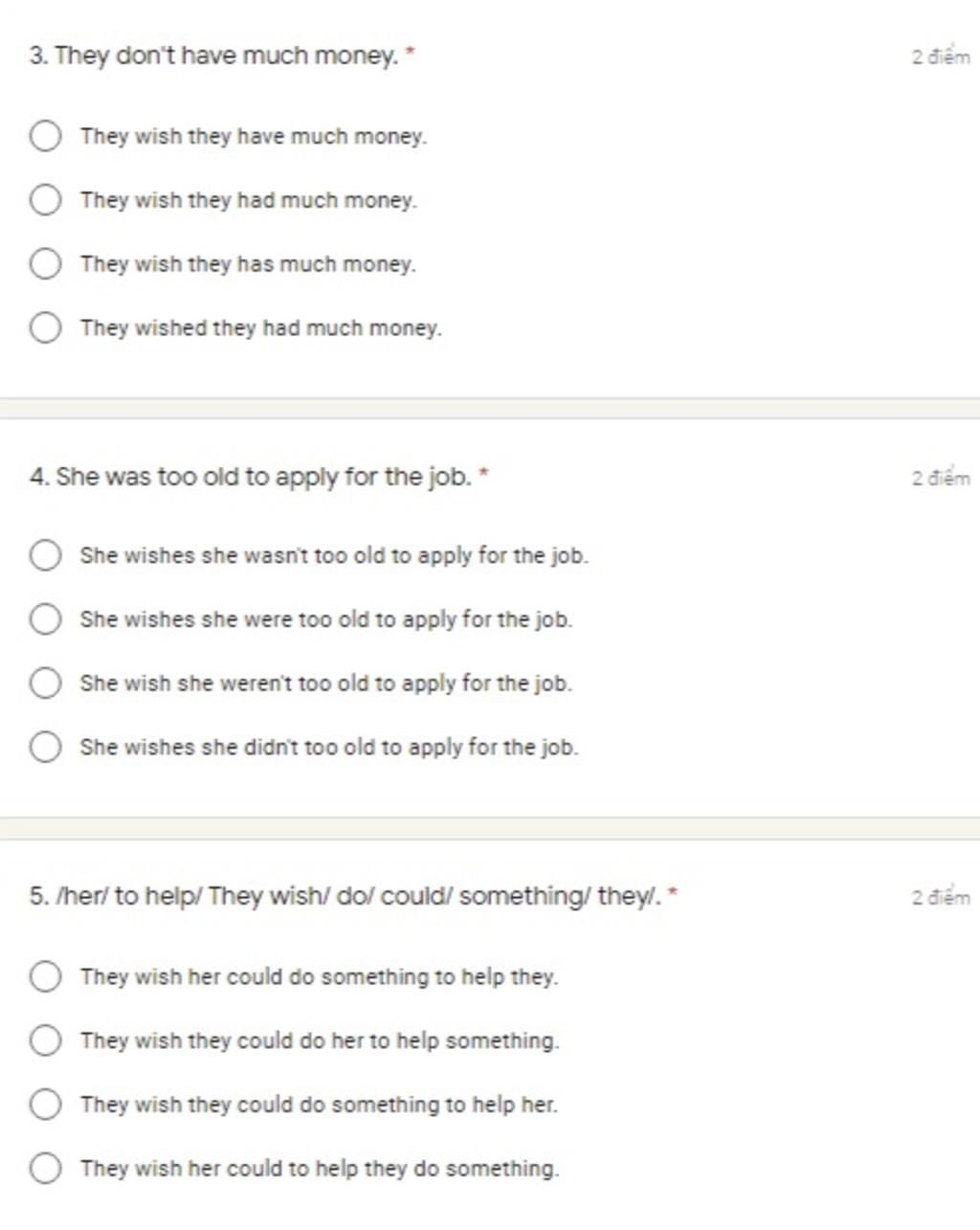
Task: Click question 5 scrambled words prompt
Action: [x=353, y=897]
